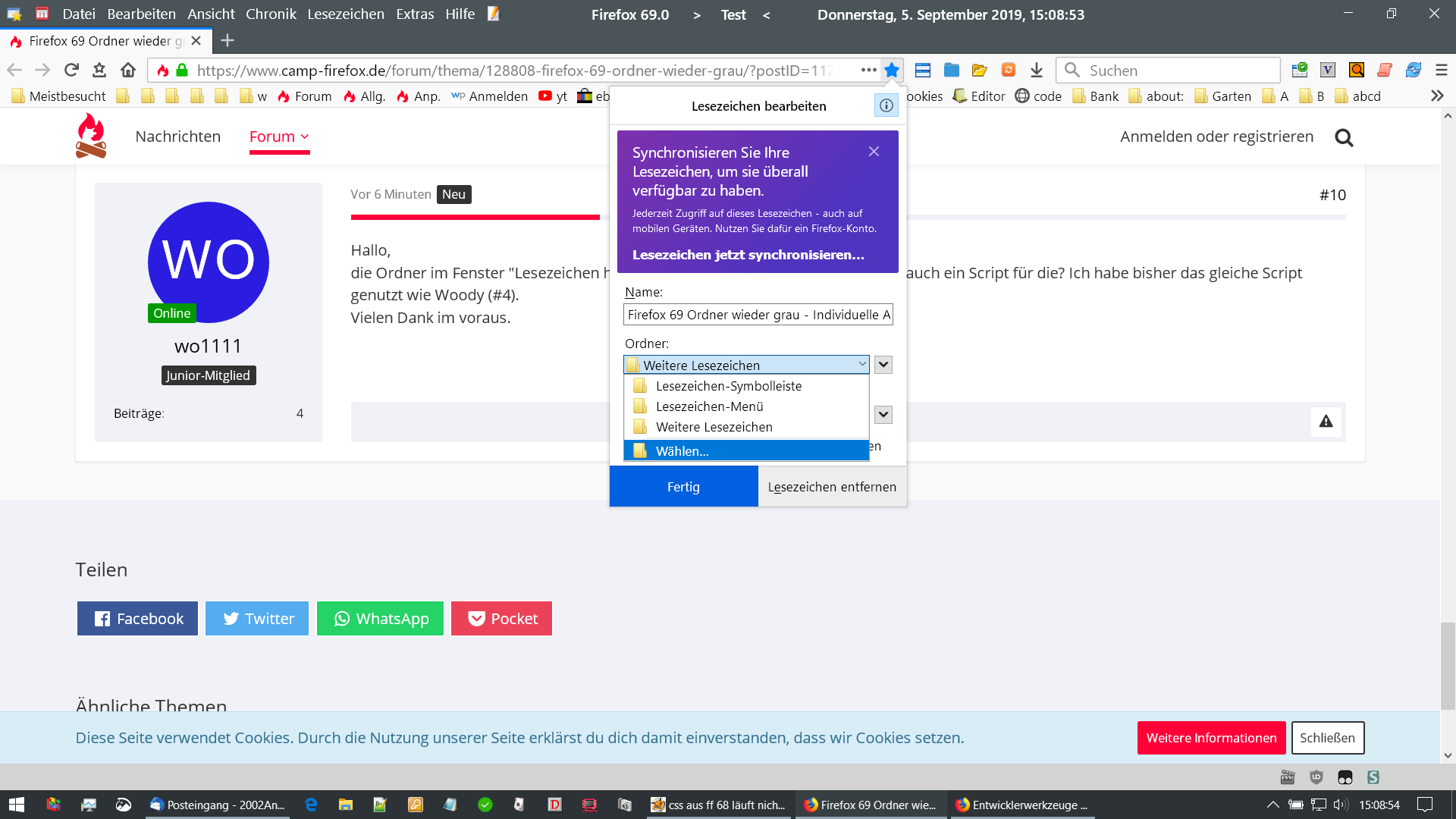Share the thread via WhatsApp button
The height and width of the screenshot is (819, 1456).
(x=380, y=619)
